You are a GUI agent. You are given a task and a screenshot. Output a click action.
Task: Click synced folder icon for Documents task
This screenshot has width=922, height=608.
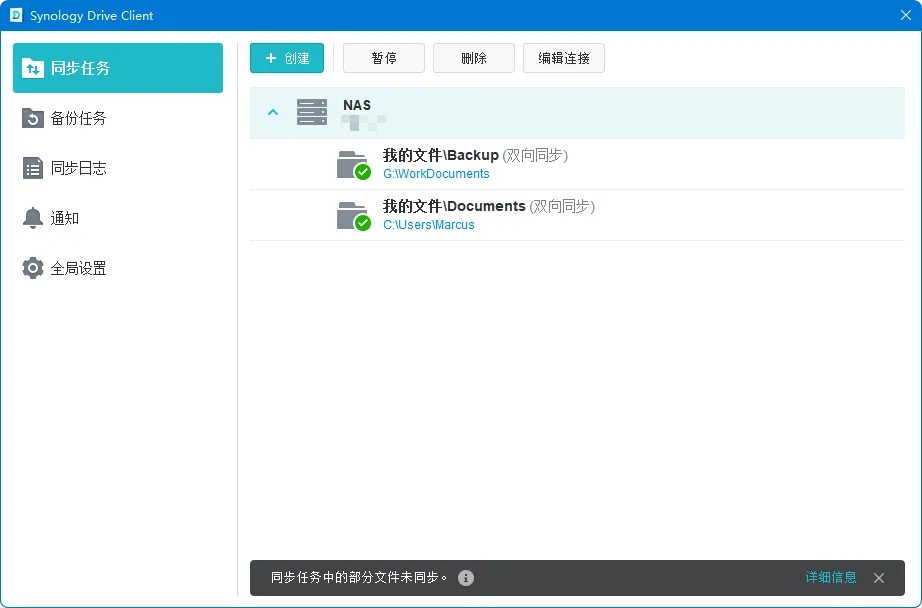pos(353,216)
